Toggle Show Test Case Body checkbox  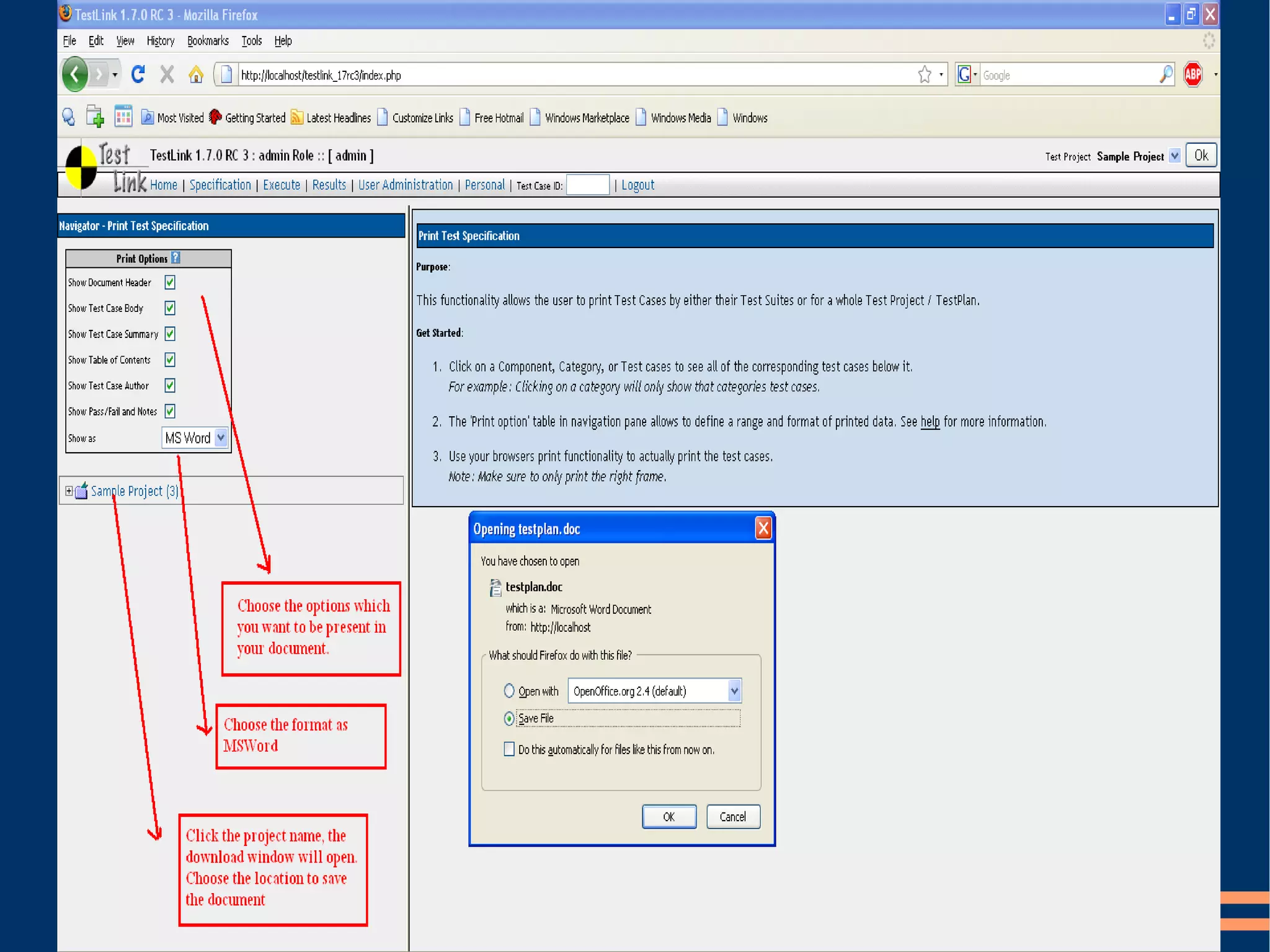pyautogui.click(x=170, y=308)
